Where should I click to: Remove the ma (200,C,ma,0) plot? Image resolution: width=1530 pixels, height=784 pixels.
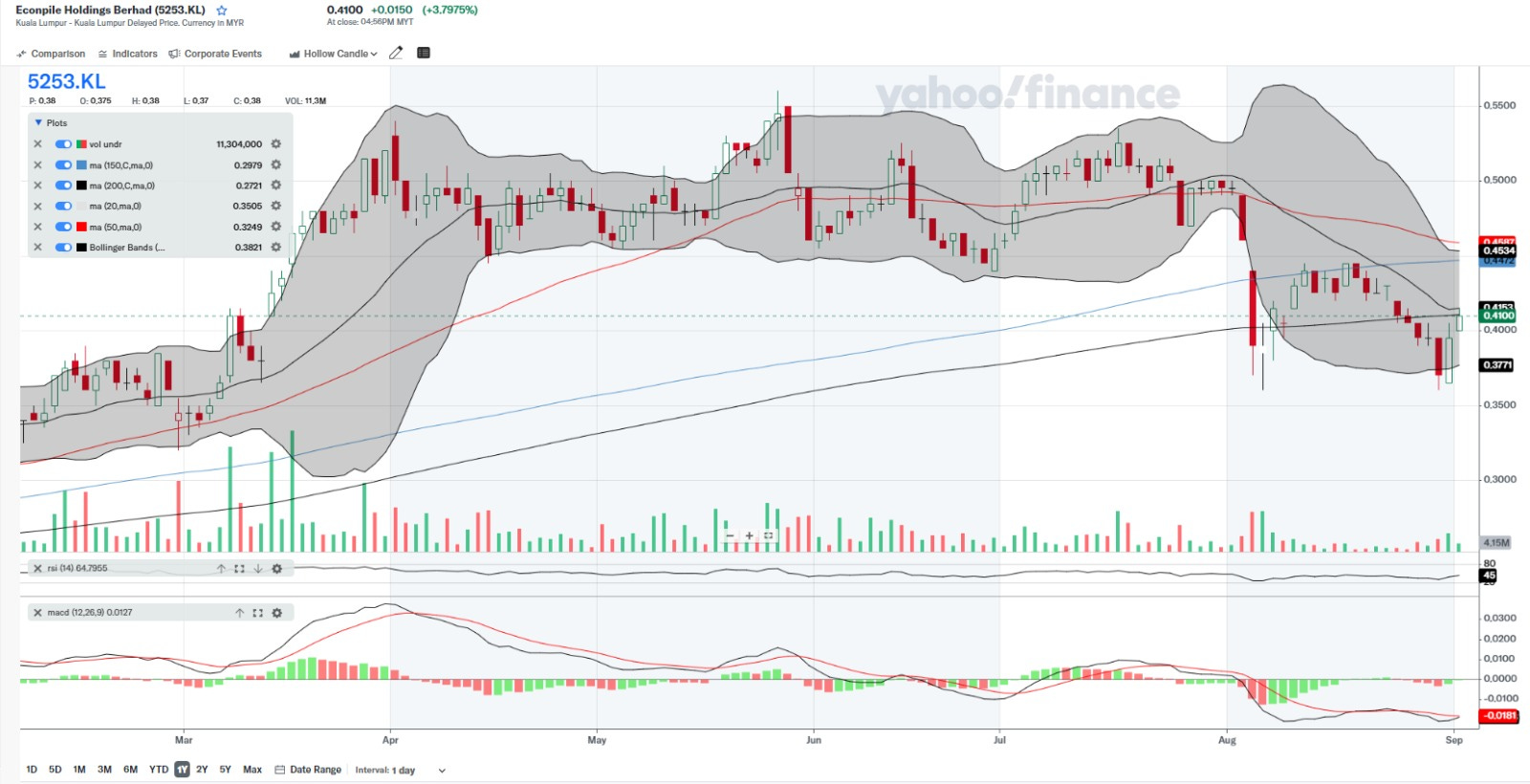coord(38,185)
